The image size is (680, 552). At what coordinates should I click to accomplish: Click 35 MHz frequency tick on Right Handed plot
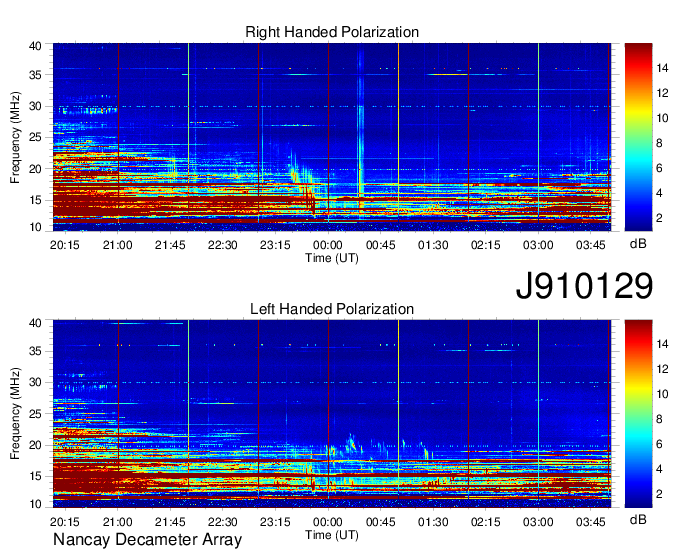point(35,75)
